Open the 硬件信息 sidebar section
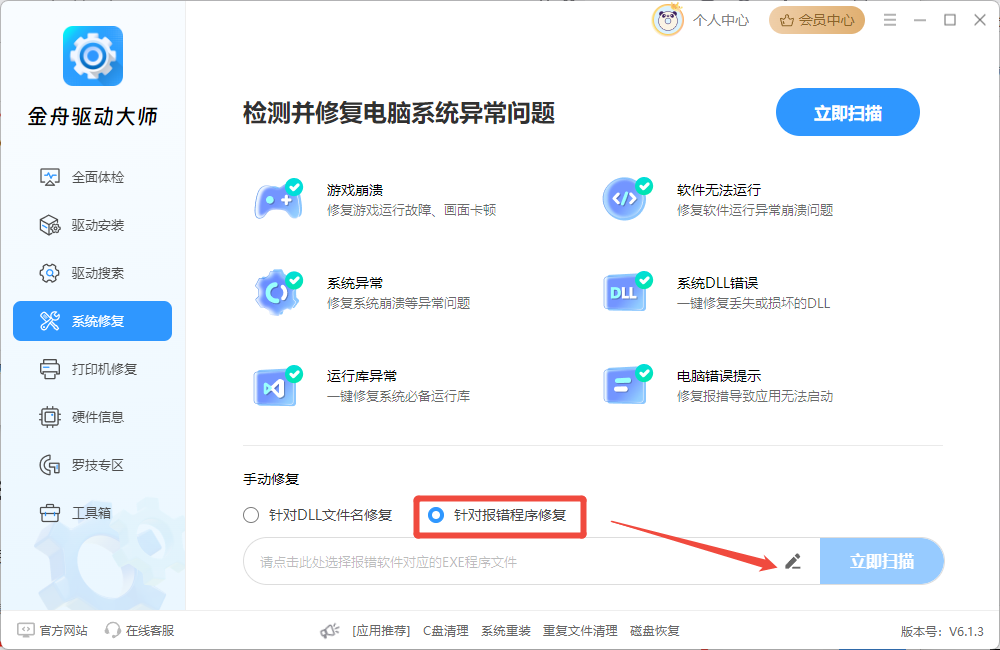Image resolution: width=1000 pixels, height=650 pixels. (92, 417)
